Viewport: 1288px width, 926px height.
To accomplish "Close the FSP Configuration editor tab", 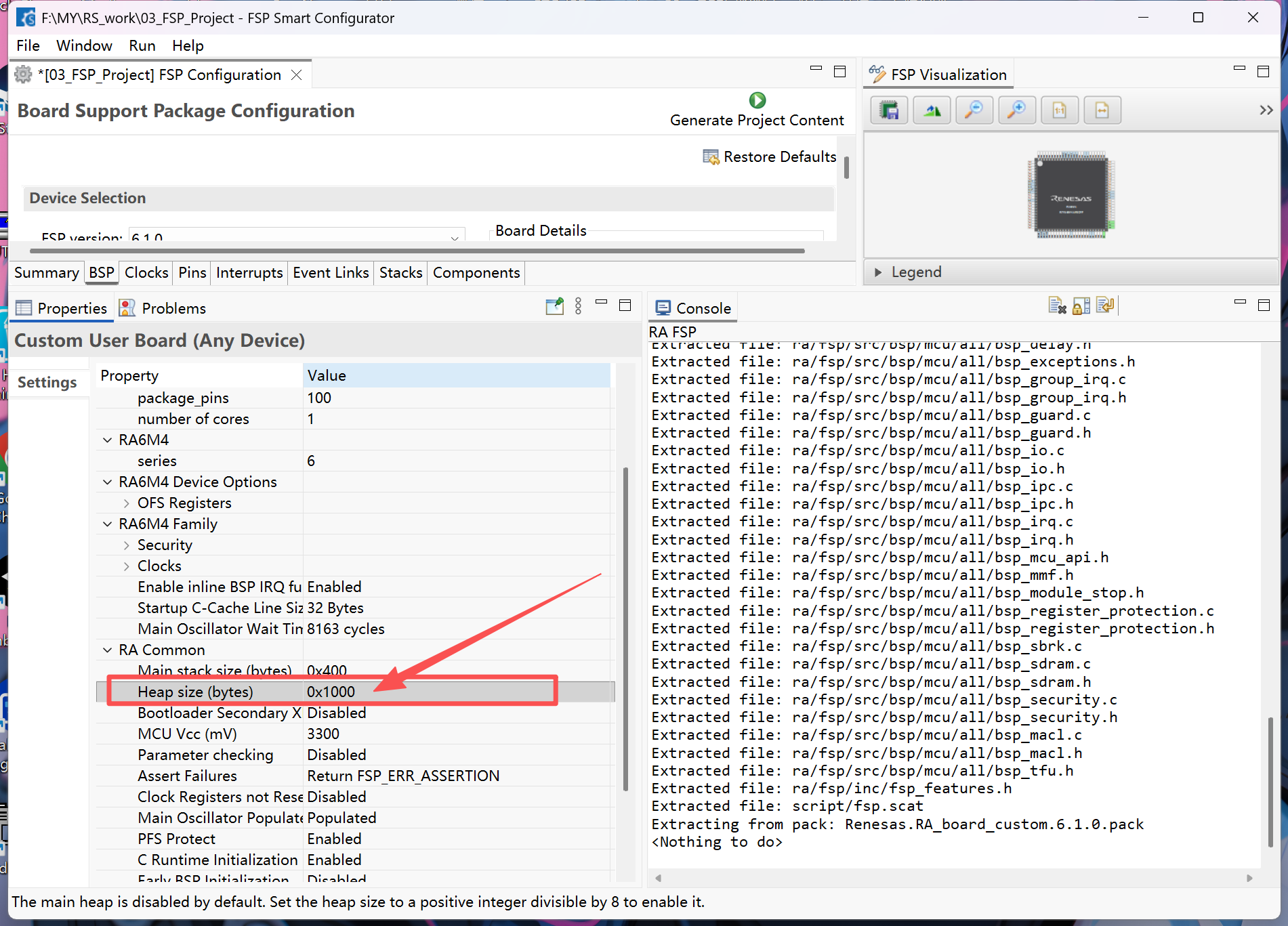I will tap(296, 75).
